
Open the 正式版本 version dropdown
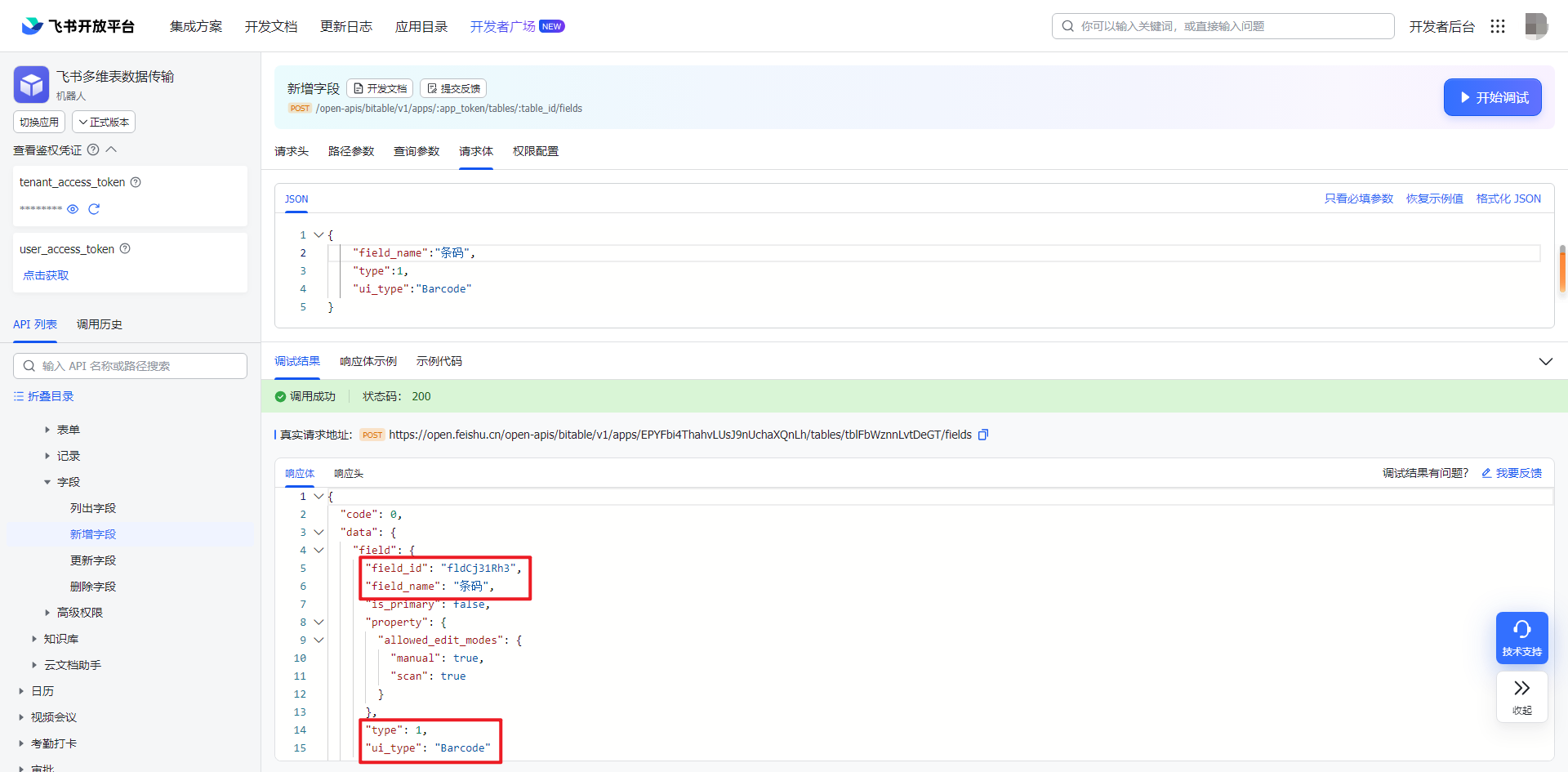coord(104,122)
